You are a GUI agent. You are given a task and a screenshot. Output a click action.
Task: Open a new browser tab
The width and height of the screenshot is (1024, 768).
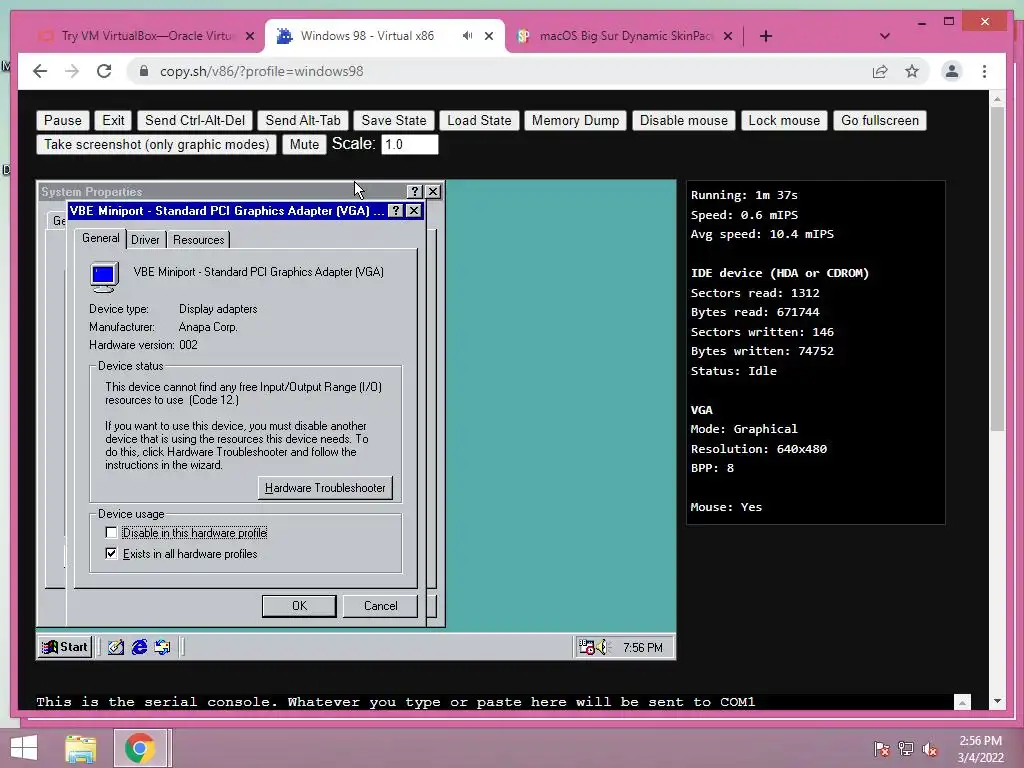coord(766,36)
